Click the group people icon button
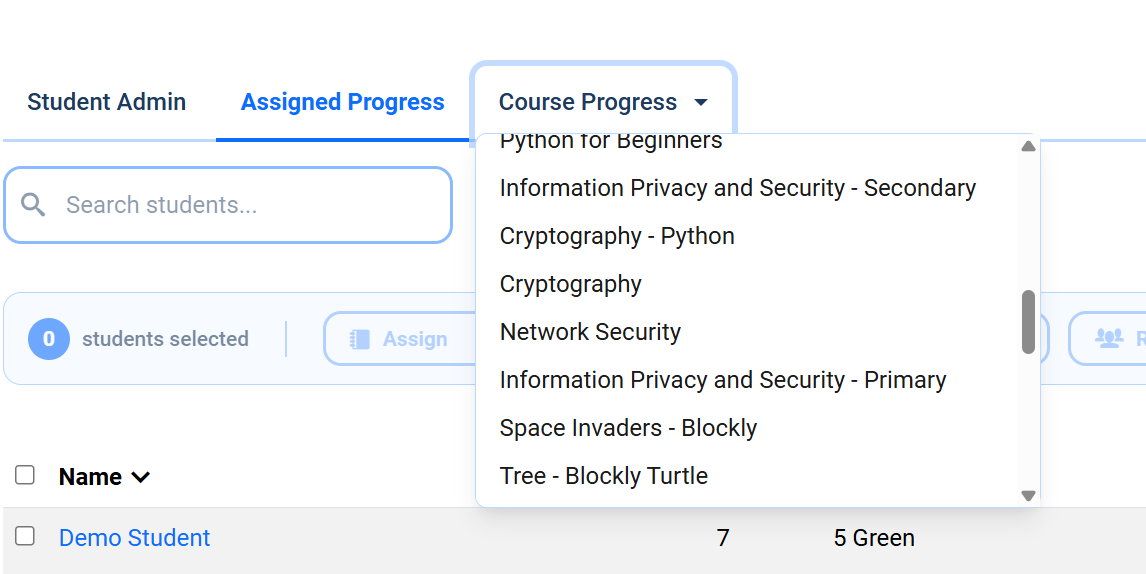 (1109, 339)
